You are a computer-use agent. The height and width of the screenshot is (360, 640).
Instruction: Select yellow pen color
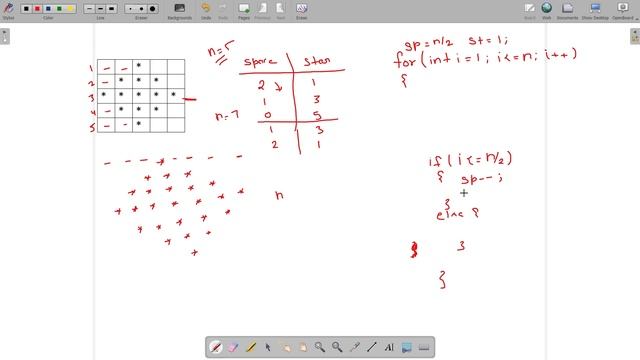70,9
